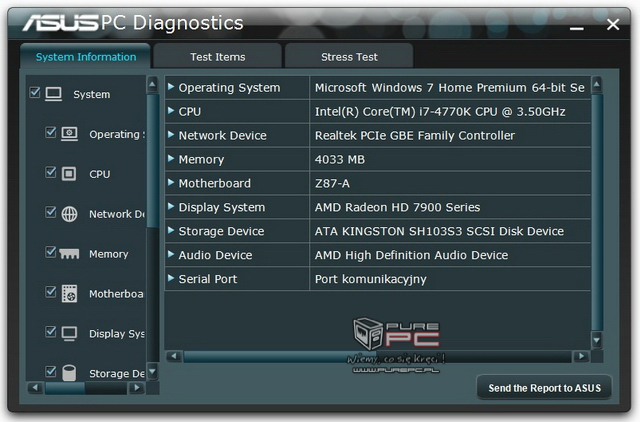Image resolution: width=640 pixels, height=422 pixels.
Task: Click the System laptop icon in sidebar
Action: pyautogui.click(x=53, y=94)
